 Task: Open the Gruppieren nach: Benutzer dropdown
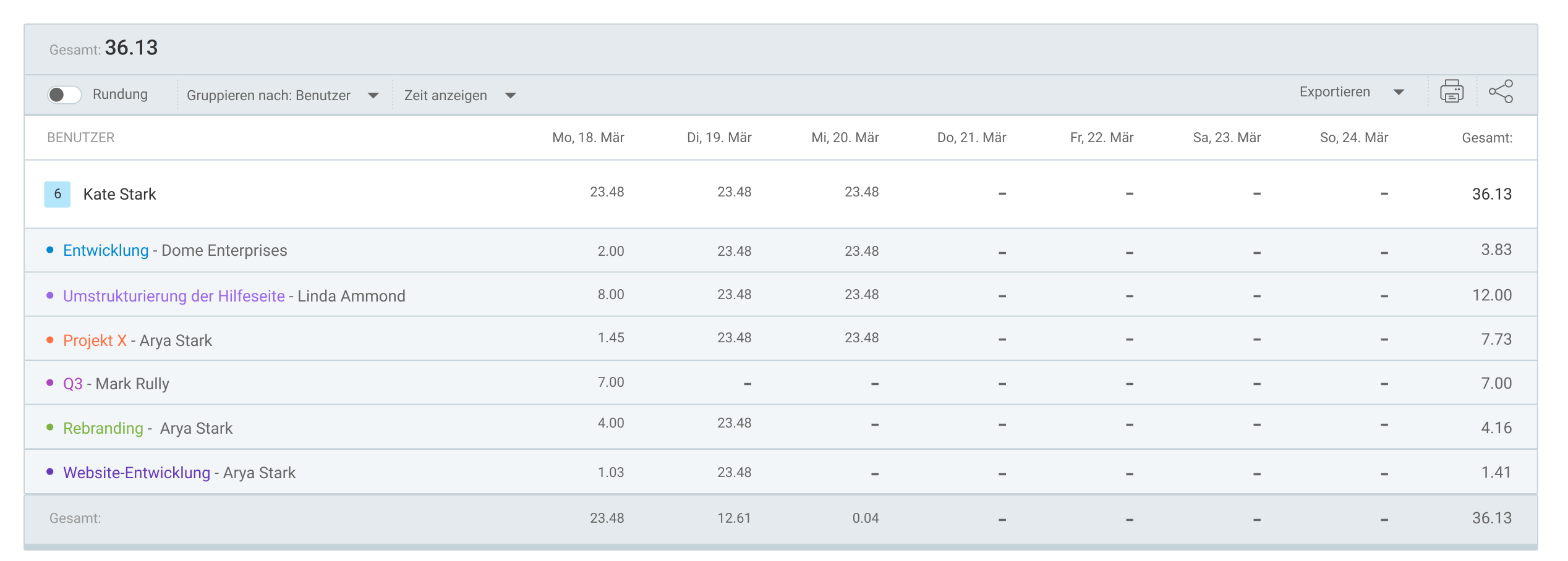click(x=282, y=95)
